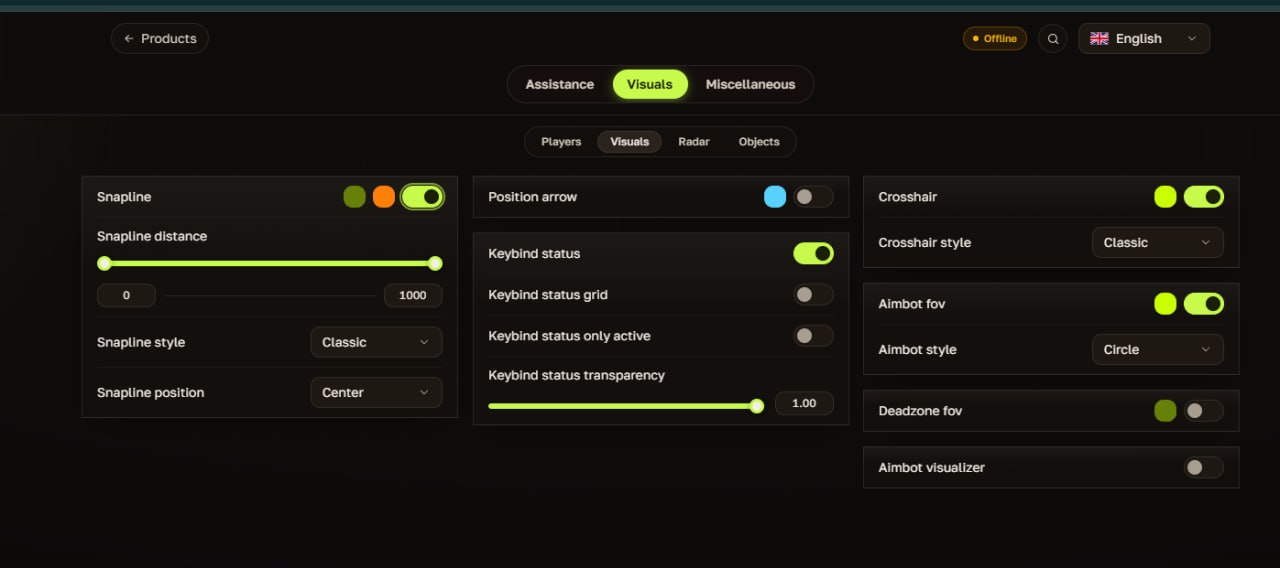Go back via the Products button
1280x568 pixels.
tap(160, 39)
